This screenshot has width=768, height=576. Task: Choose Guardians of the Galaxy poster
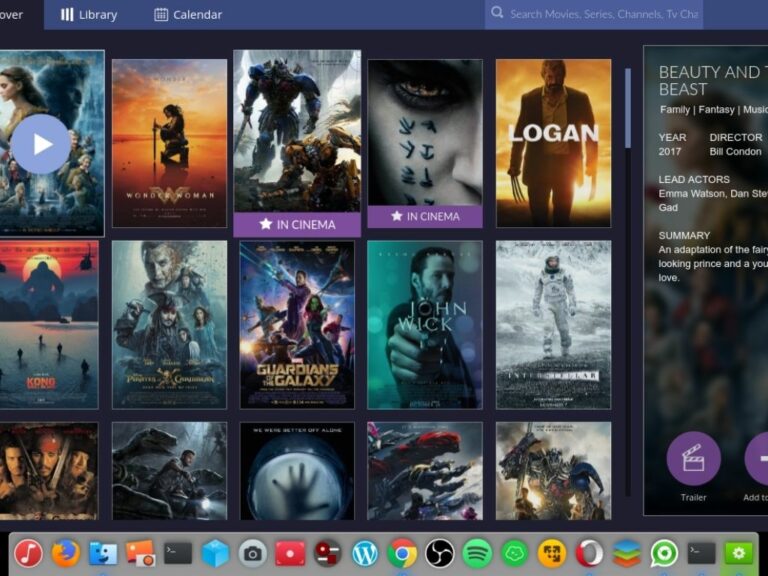[297, 324]
